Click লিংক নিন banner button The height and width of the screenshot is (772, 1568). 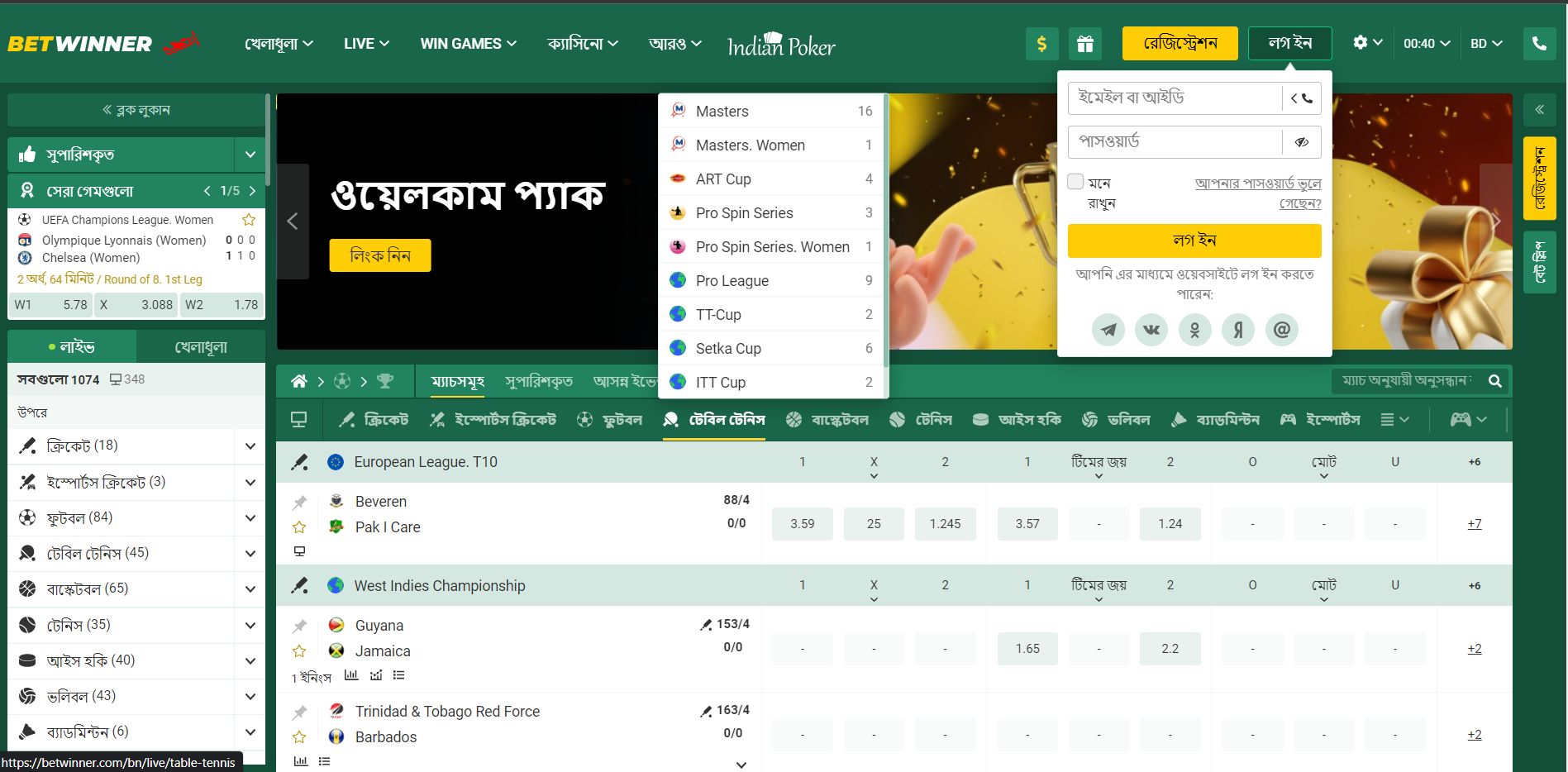(380, 255)
